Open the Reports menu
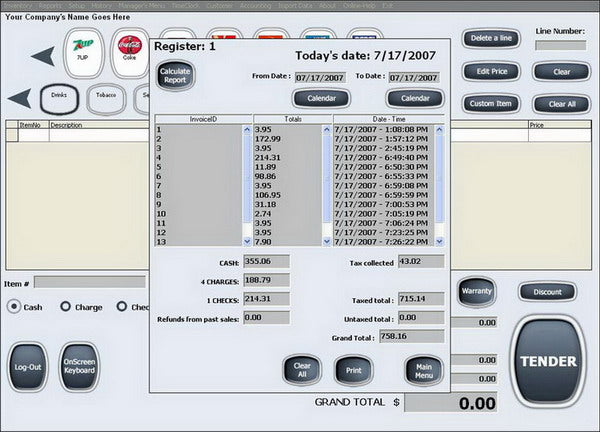Screen dimensions: 600x432 [x=50, y=6]
